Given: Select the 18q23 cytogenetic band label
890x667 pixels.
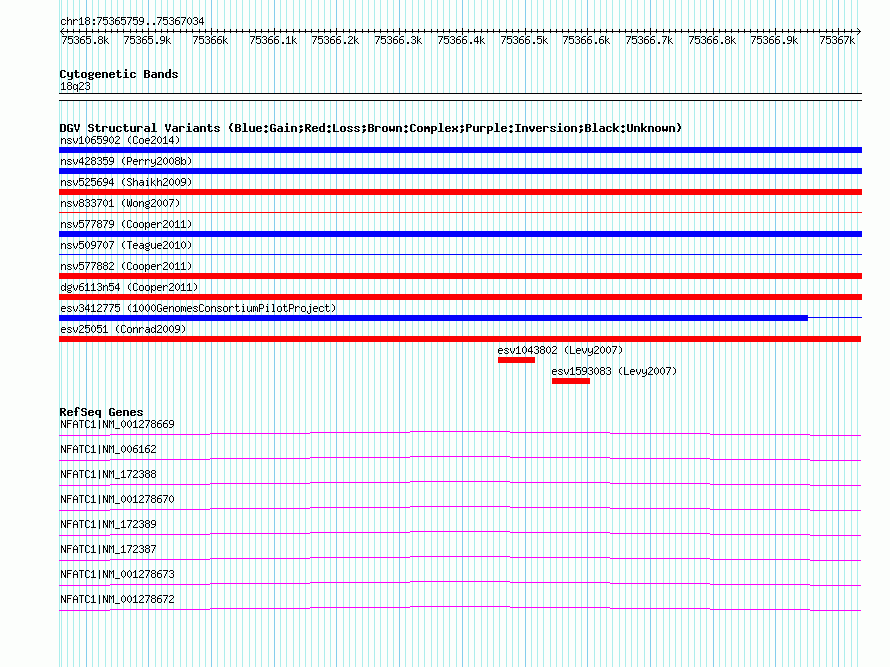Looking at the screenshot, I should [x=75, y=86].
